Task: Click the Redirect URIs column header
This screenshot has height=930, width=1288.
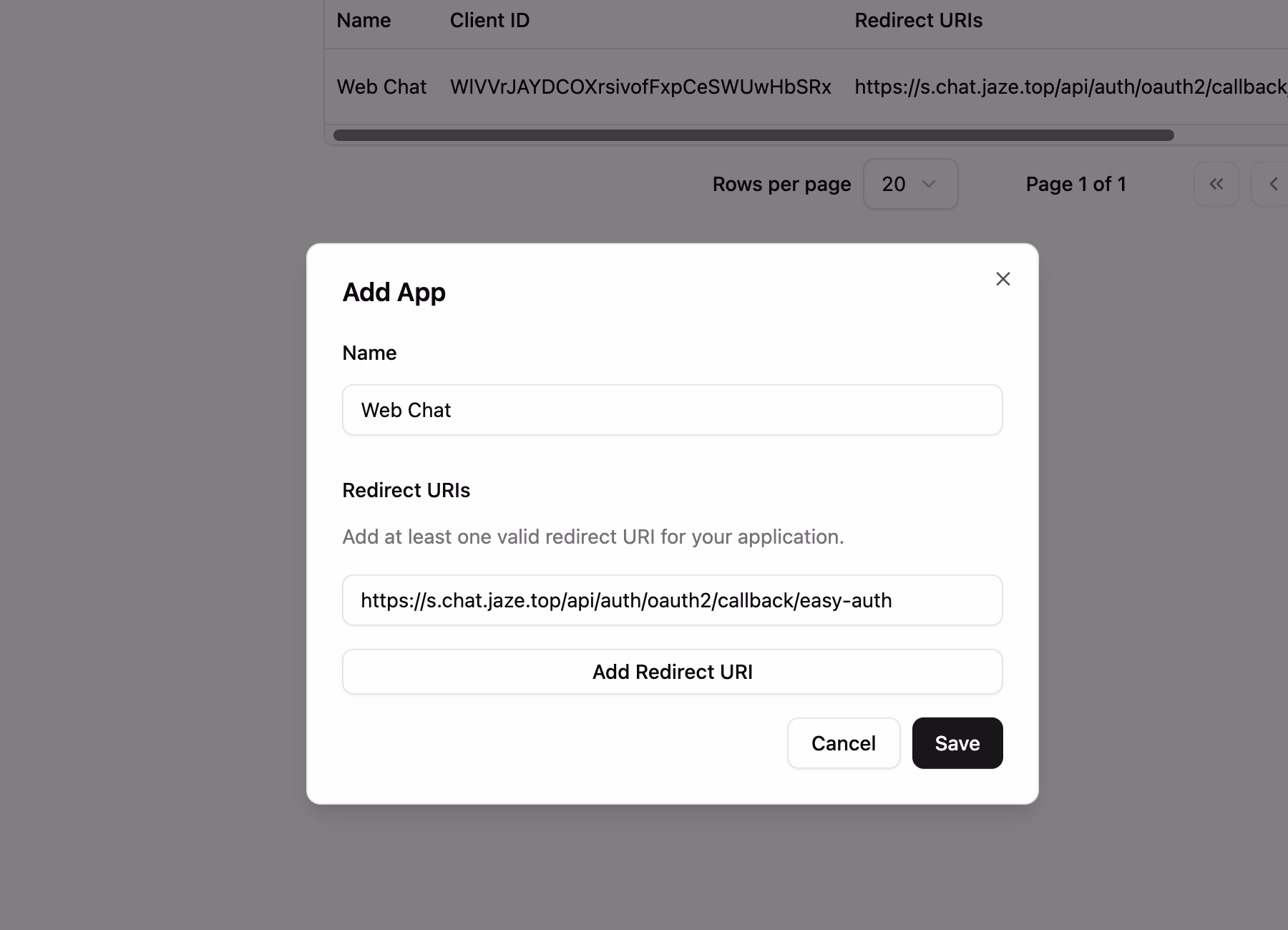Action: [918, 21]
